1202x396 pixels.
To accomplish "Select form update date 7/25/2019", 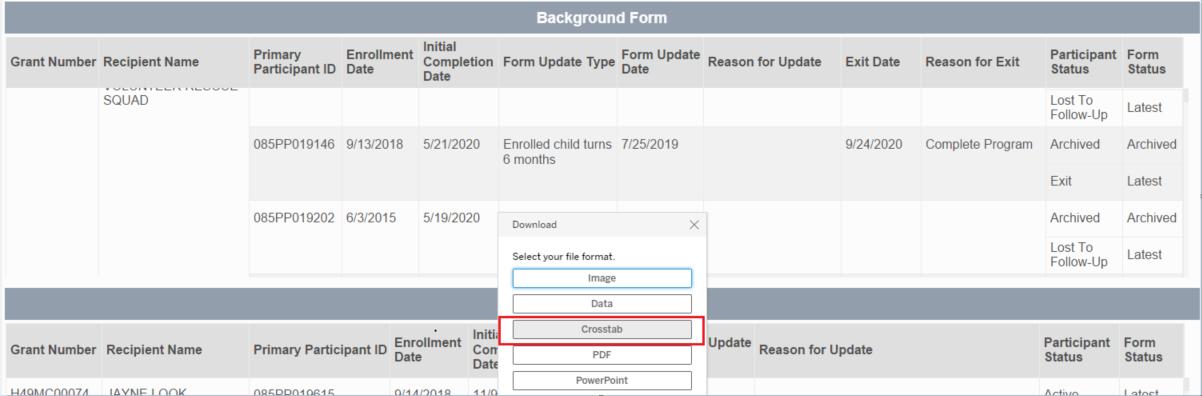I will [650, 144].
